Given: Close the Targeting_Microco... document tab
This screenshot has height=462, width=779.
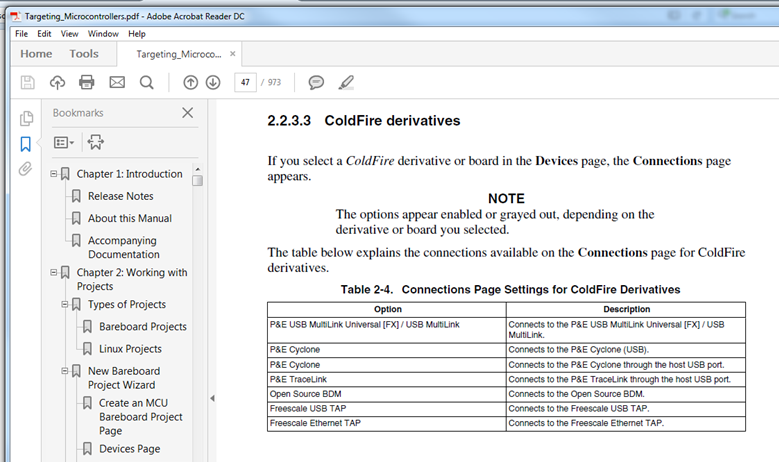Looking at the screenshot, I should (x=233, y=54).
